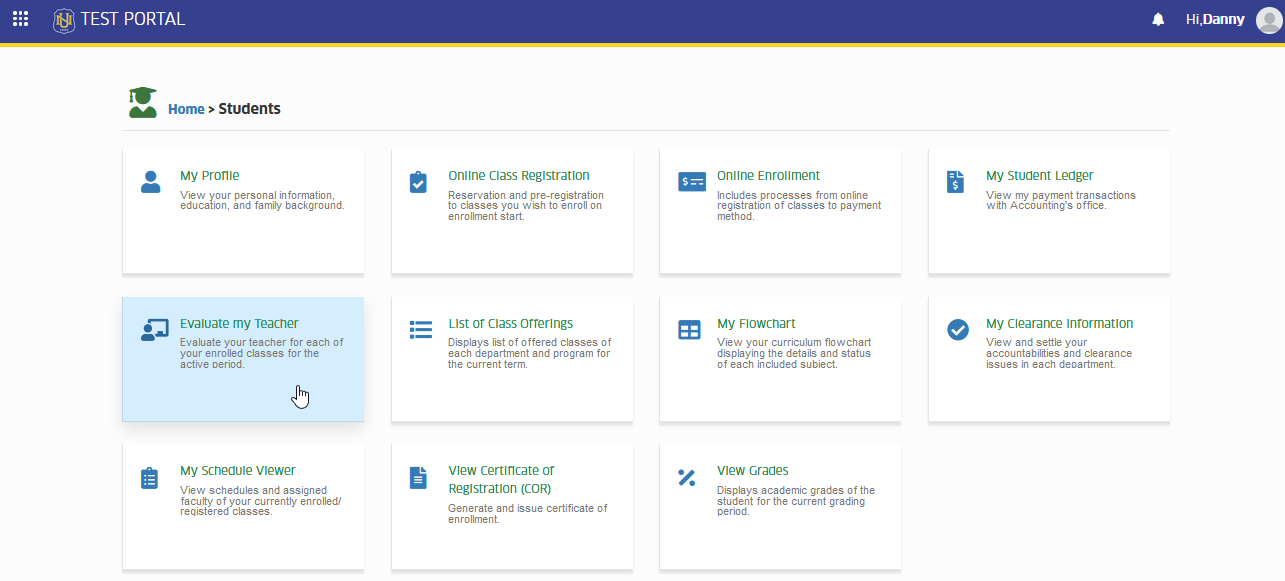Image resolution: width=1285 pixels, height=581 pixels.
Task: Click the View Grades percent icon
Action: click(x=687, y=478)
